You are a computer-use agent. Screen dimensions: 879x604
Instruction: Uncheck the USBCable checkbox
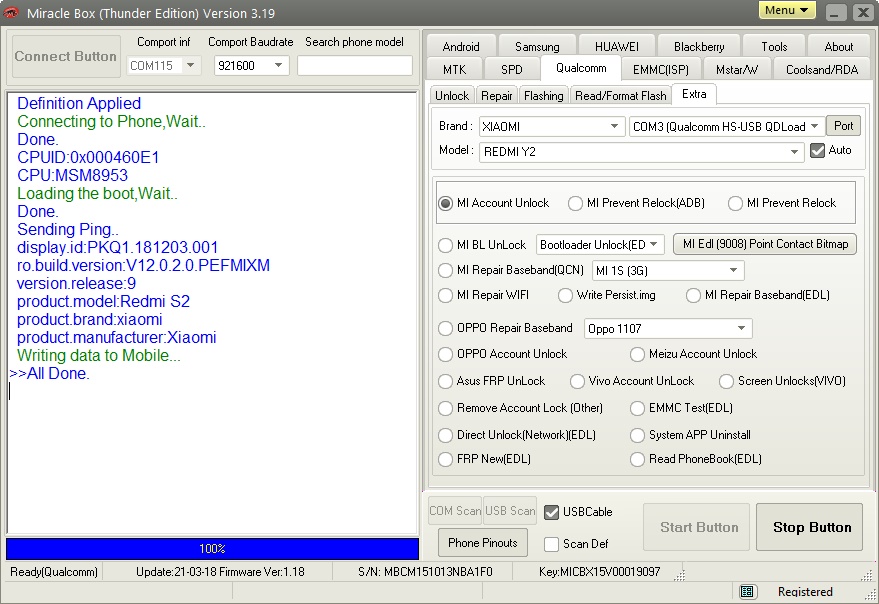point(552,512)
